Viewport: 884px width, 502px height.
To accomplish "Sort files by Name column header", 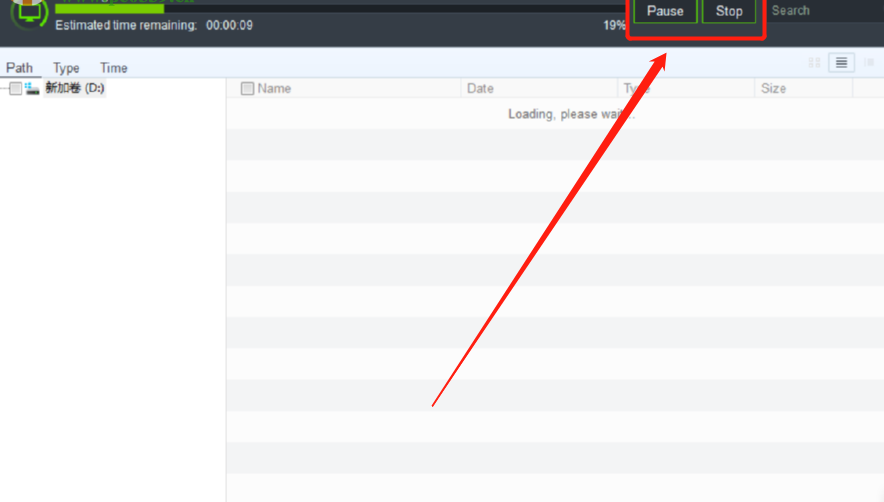I will point(274,88).
